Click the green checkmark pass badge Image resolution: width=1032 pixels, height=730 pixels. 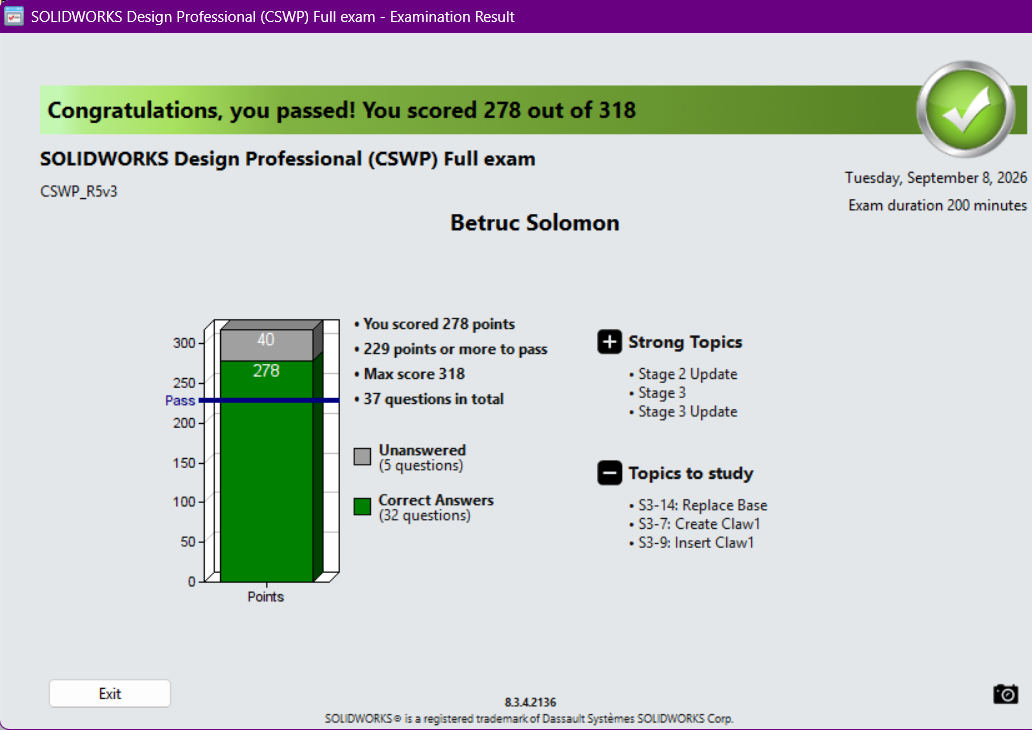pyautogui.click(x=966, y=109)
